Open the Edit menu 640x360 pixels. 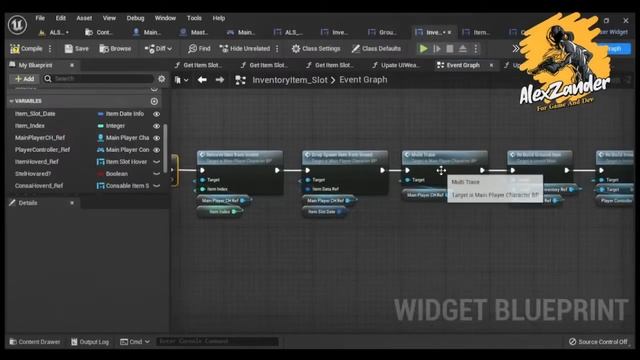coord(61,18)
